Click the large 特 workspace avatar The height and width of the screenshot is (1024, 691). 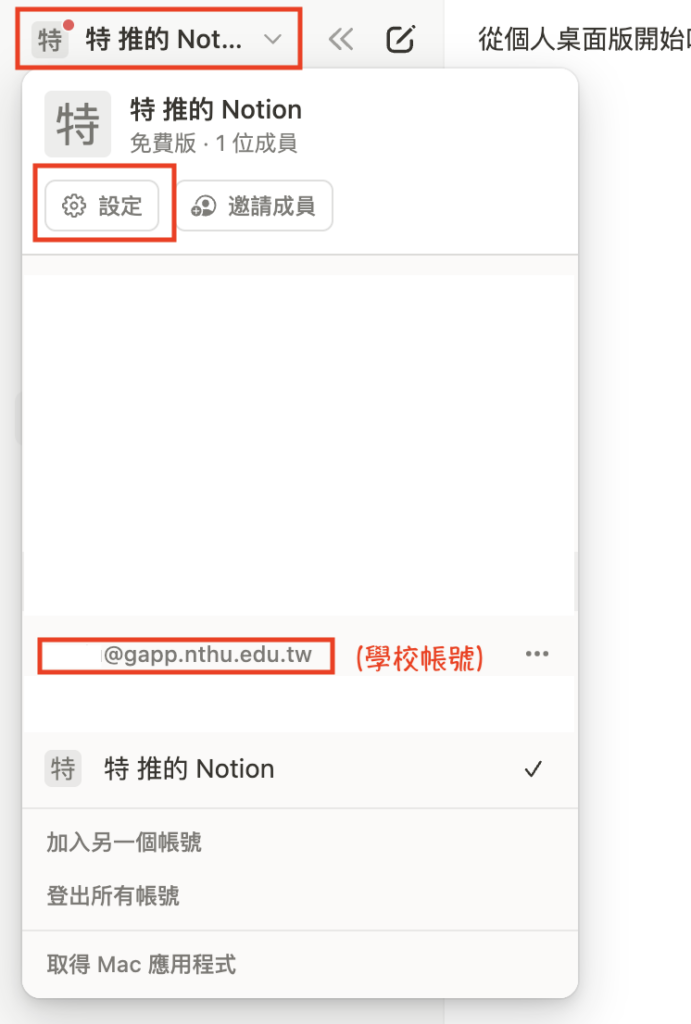(77, 124)
